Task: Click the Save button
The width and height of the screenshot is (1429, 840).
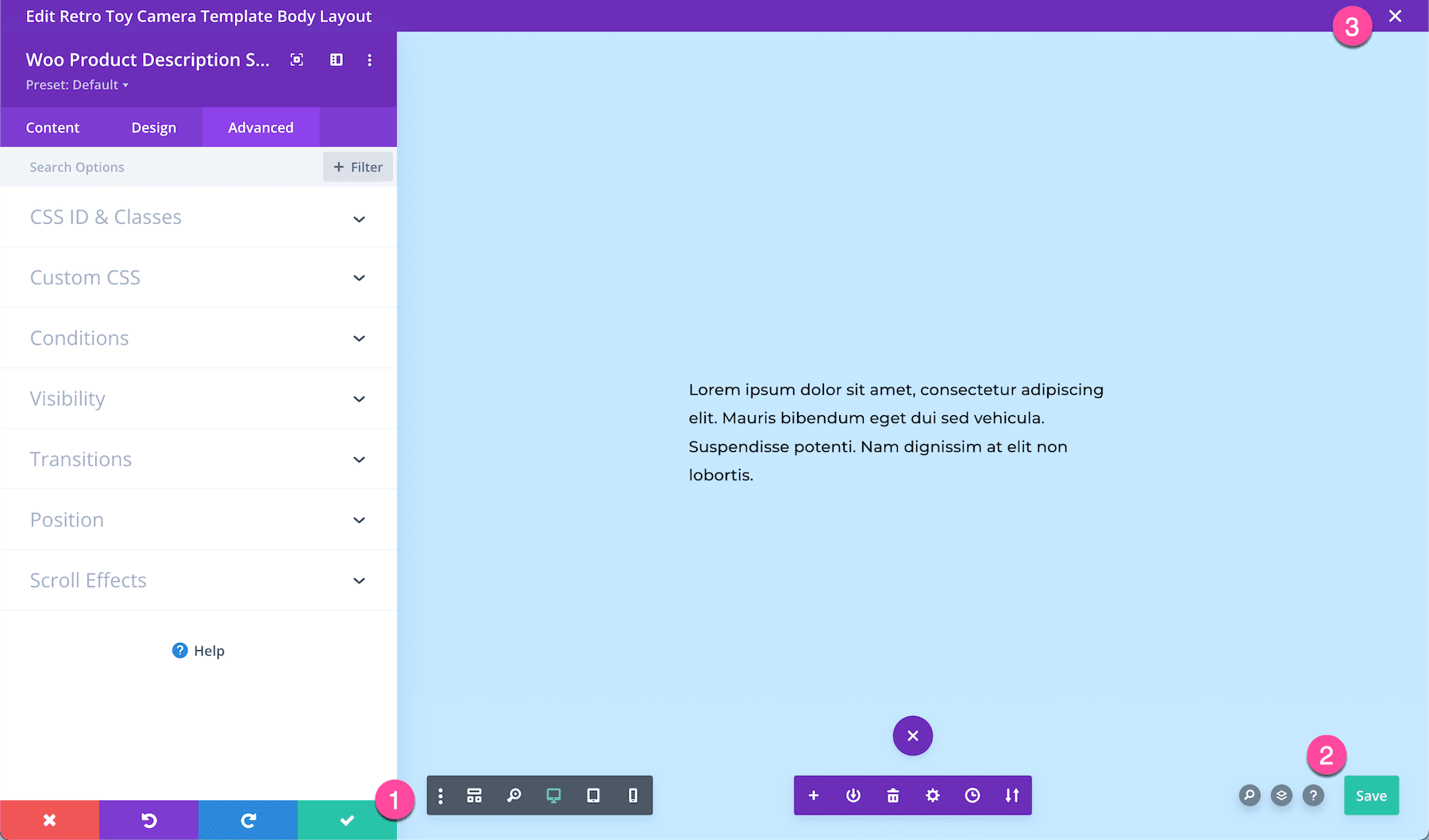Action: [1371, 795]
